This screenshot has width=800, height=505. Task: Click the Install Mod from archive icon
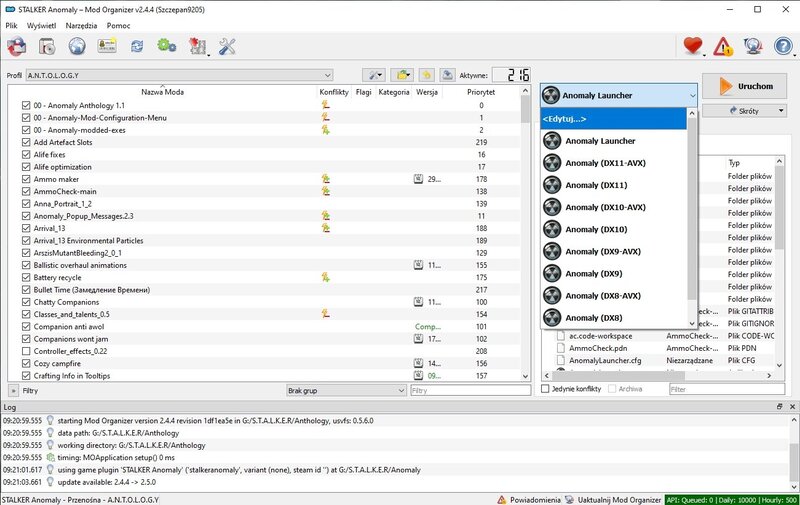tap(17, 46)
